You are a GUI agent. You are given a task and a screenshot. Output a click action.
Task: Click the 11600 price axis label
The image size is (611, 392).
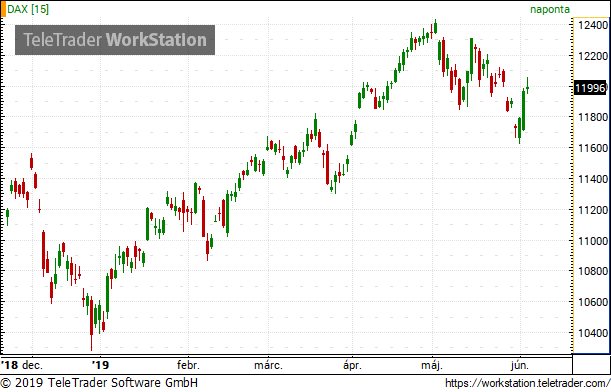coord(593,148)
